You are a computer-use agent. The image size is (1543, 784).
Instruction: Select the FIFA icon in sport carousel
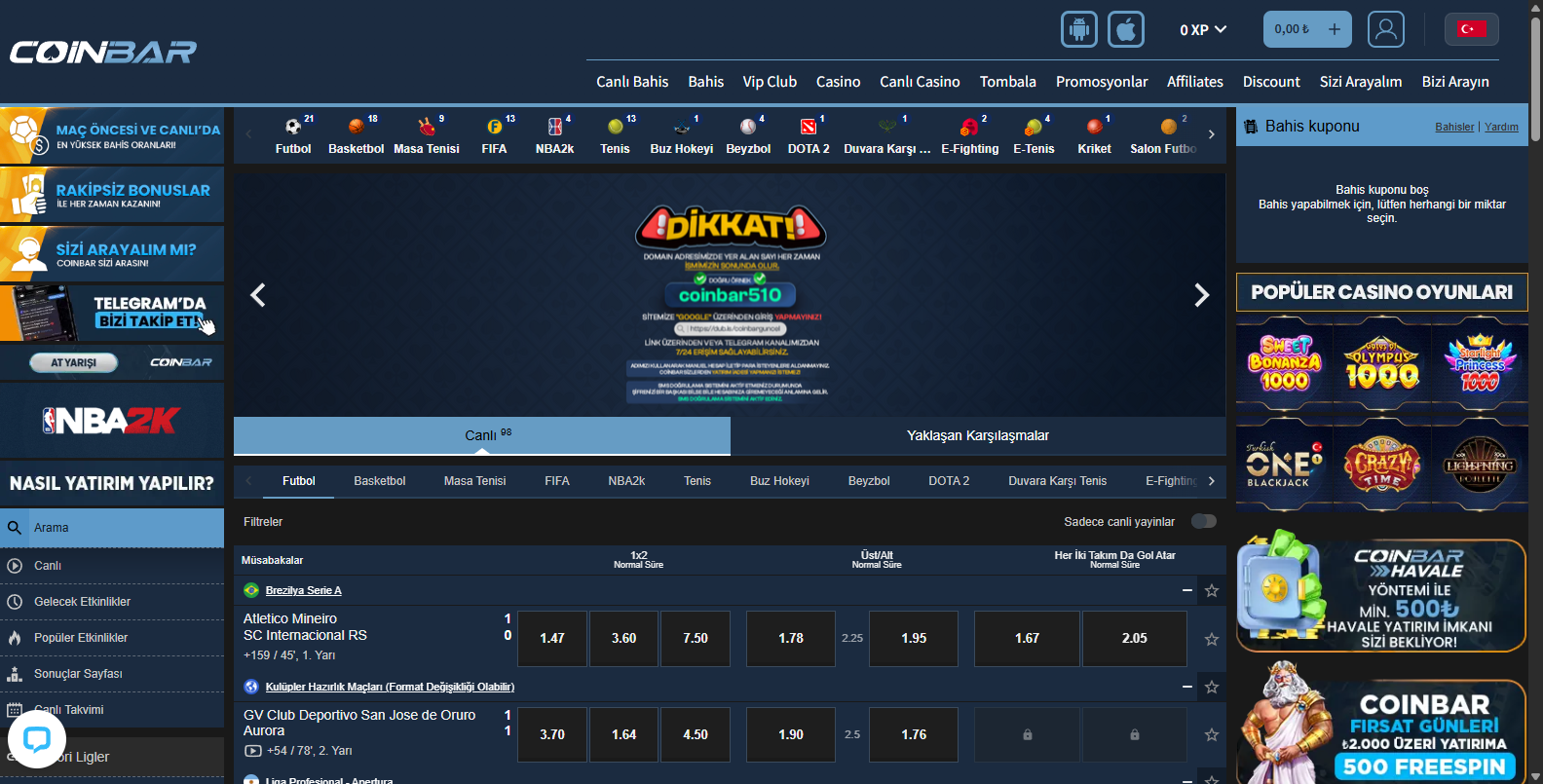[495, 127]
